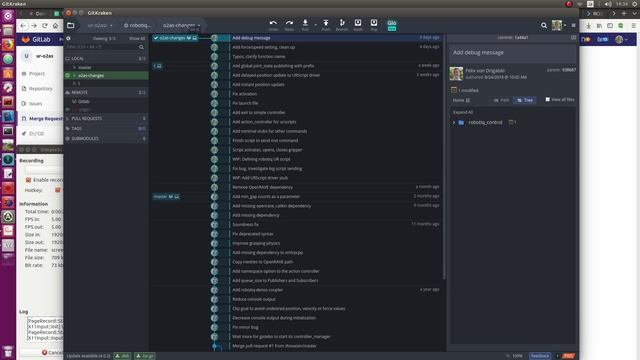Collapse the REMOTE section header
Image resolution: width=640 pixels, height=360 pixels.
106,93
